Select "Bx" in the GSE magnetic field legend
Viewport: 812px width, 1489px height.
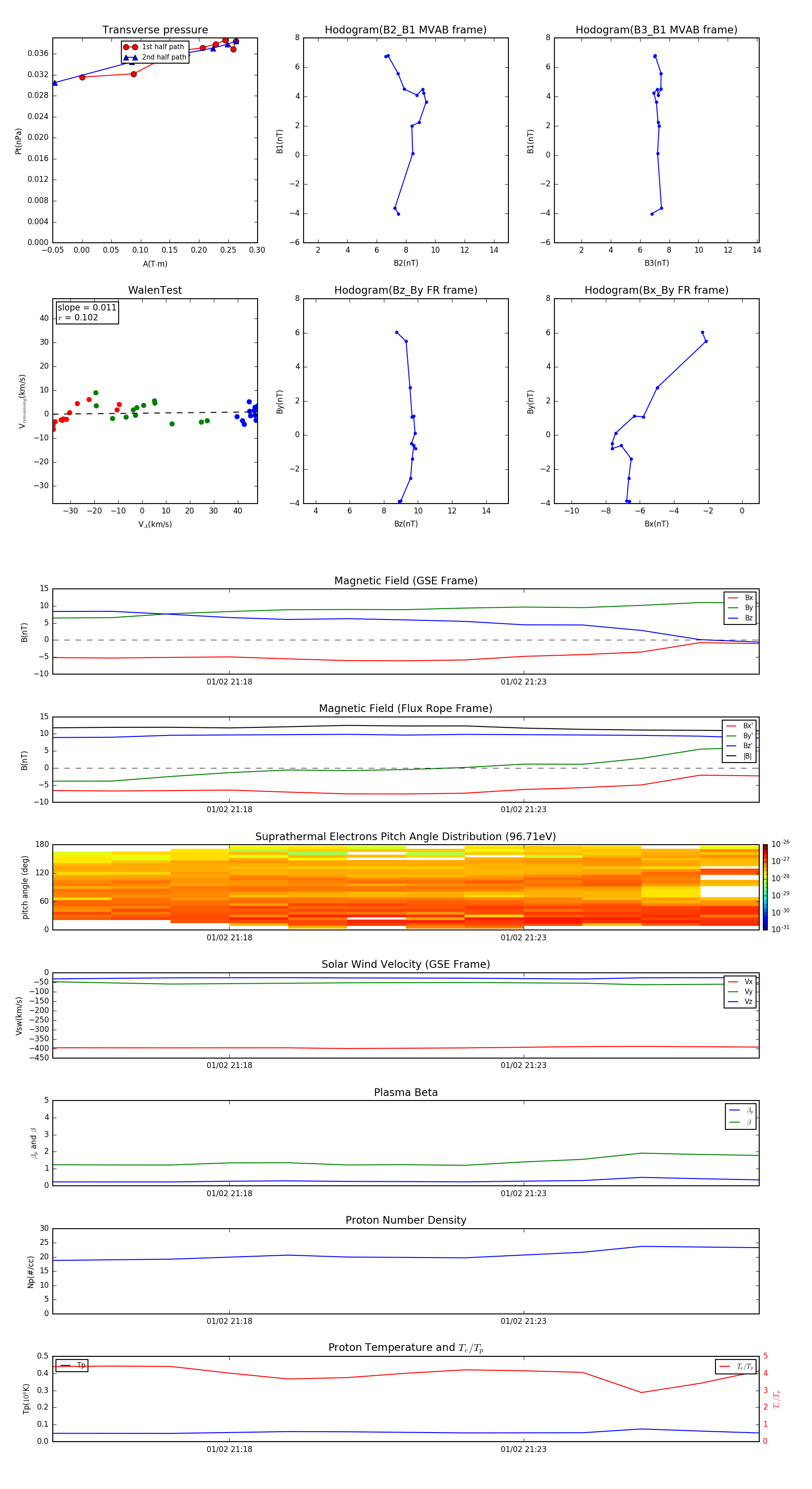741,598
